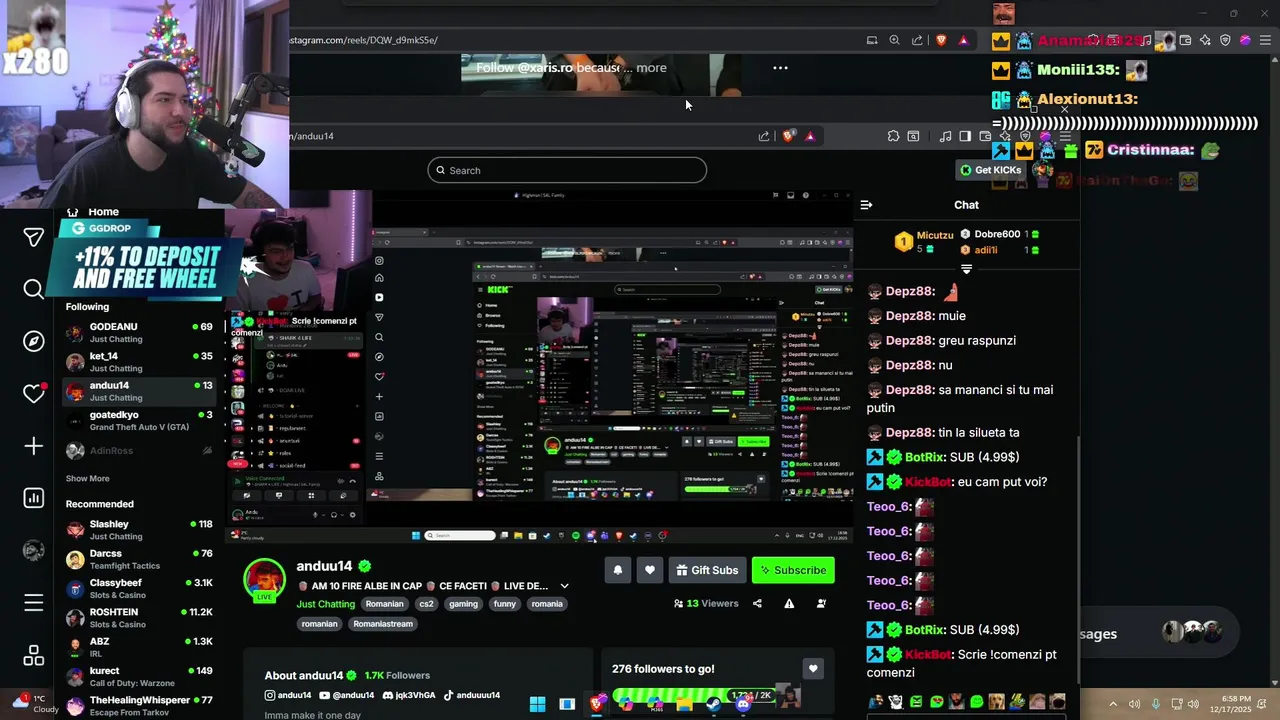Expand chat leaderboard chevron under Micutzu

tap(966, 269)
